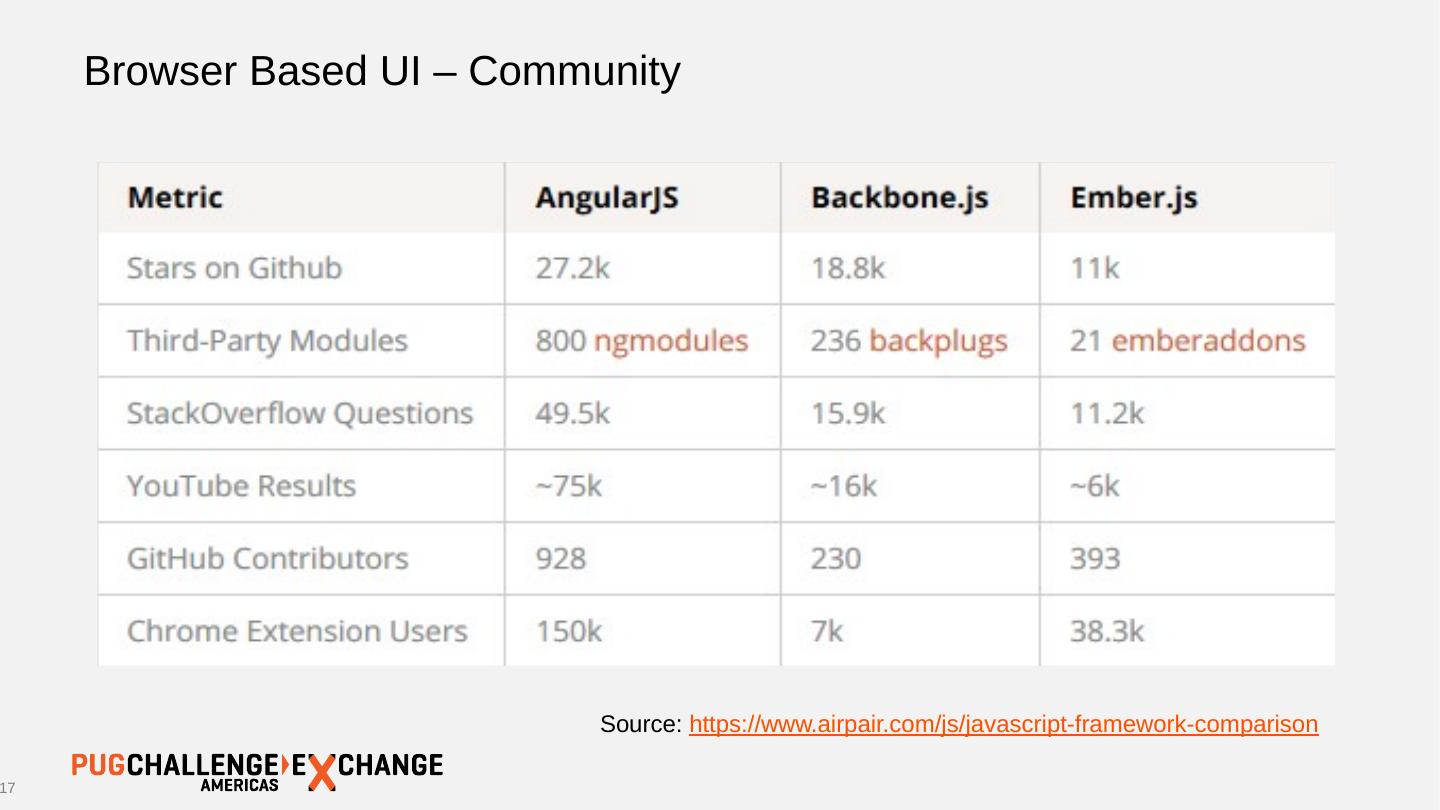Select the Stars on Github row label

(x=234, y=268)
